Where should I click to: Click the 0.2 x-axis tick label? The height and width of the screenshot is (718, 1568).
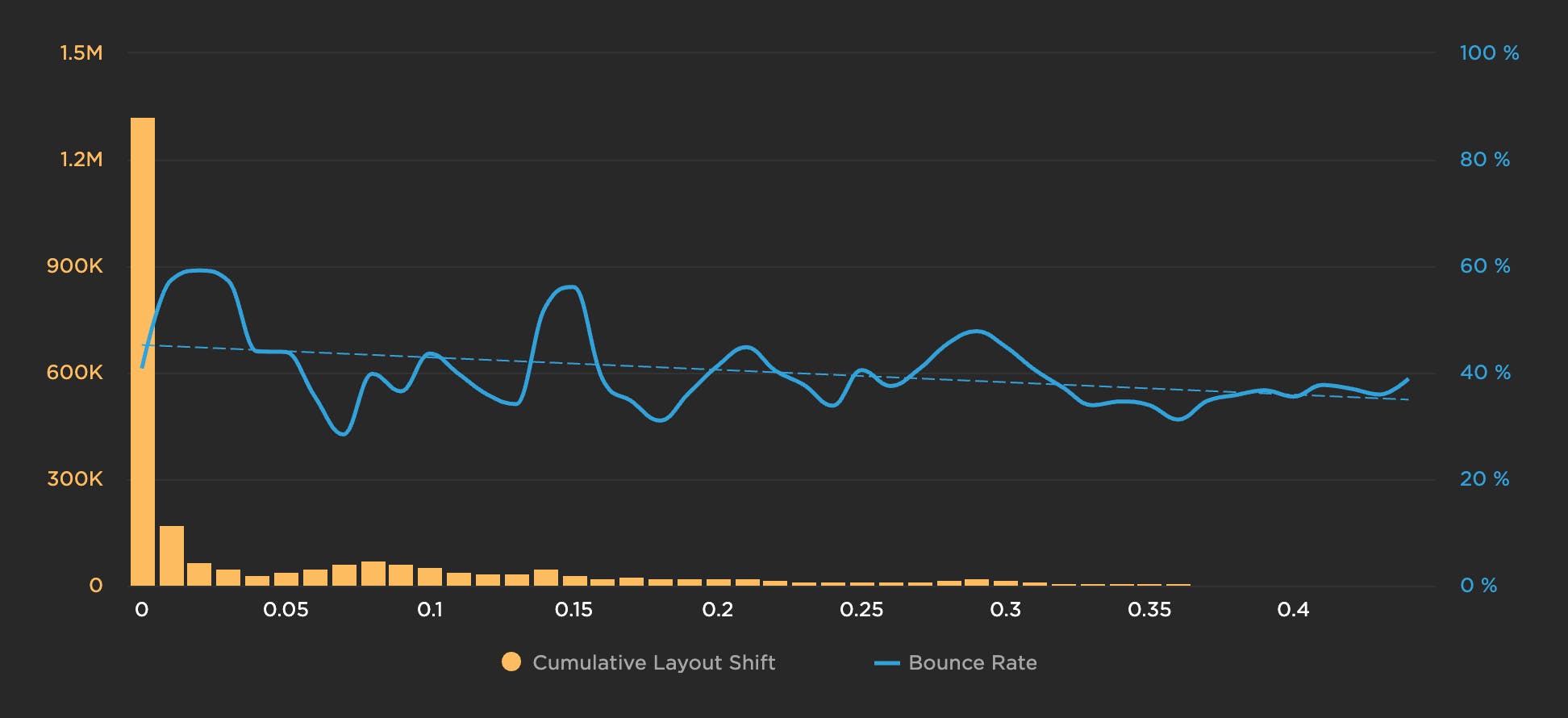click(717, 610)
